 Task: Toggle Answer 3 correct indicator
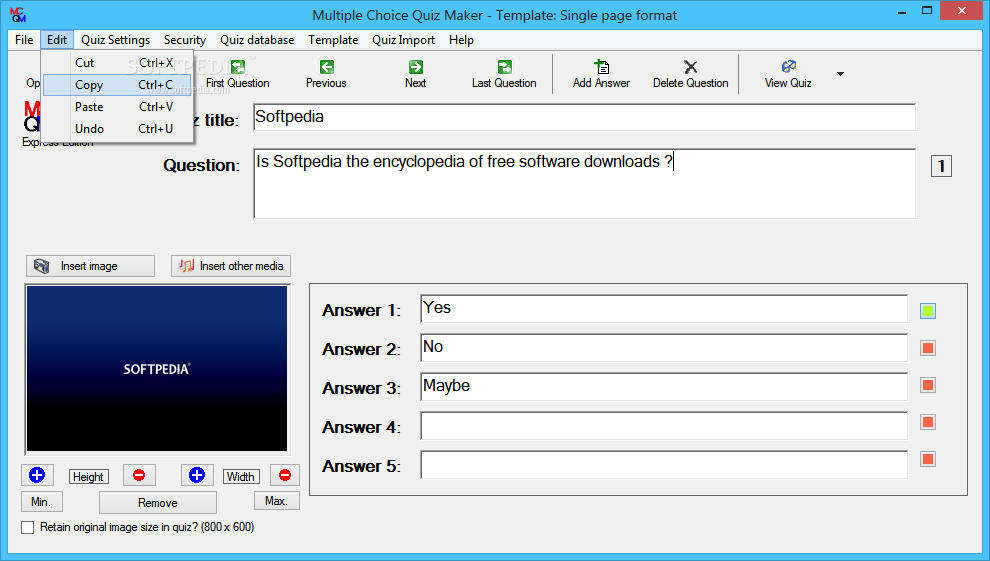click(x=927, y=385)
